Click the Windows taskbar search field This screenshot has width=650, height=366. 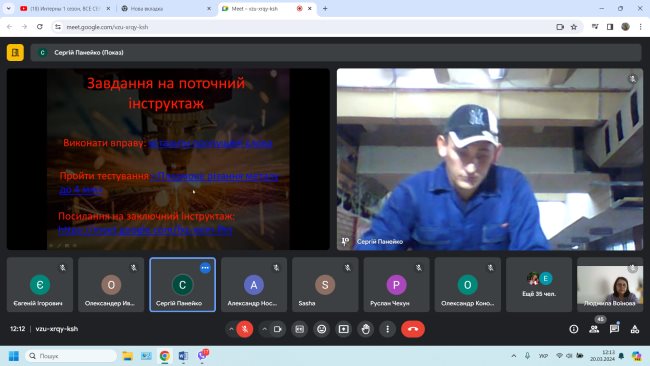pyautogui.click(x=71, y=356)
